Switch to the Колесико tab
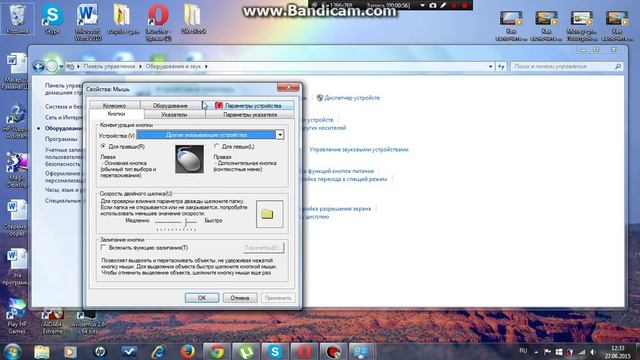Image resolution: width=640 pixels, height=360 pixels. pyautogui.click(x=114, y=105)
